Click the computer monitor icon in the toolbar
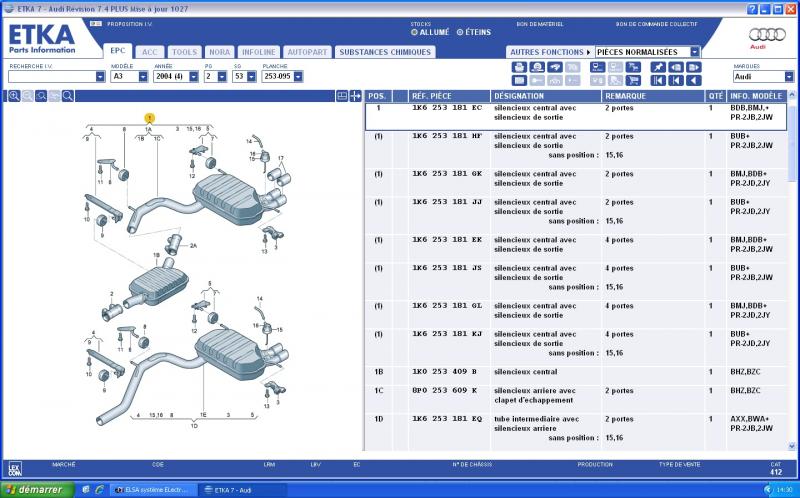Screen dimensions: 800x498 click(597, 67)
